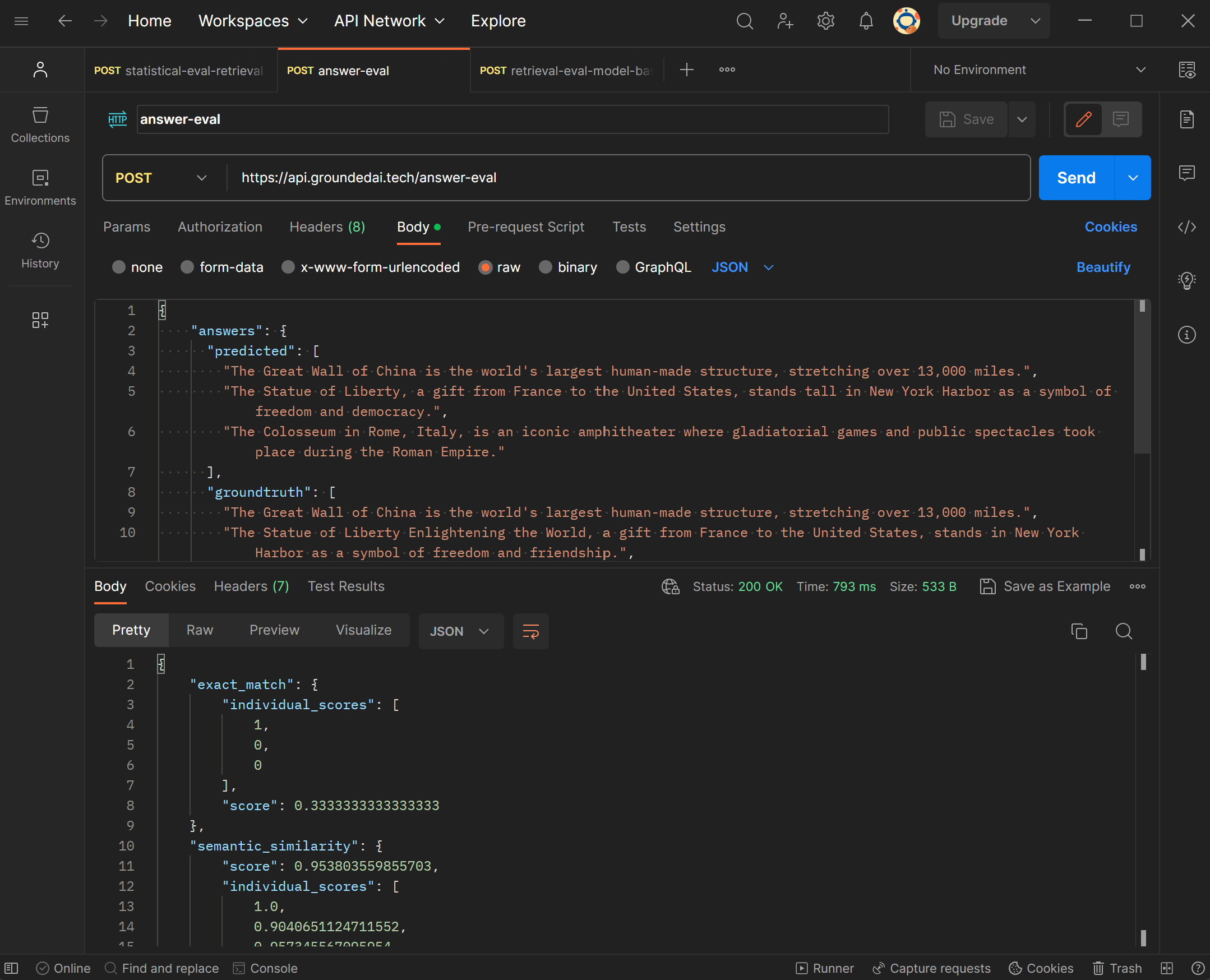Open Environments in the sidebar
Image resolution: width=1210 pixels, height=980 pixels.
pos(40,187)
